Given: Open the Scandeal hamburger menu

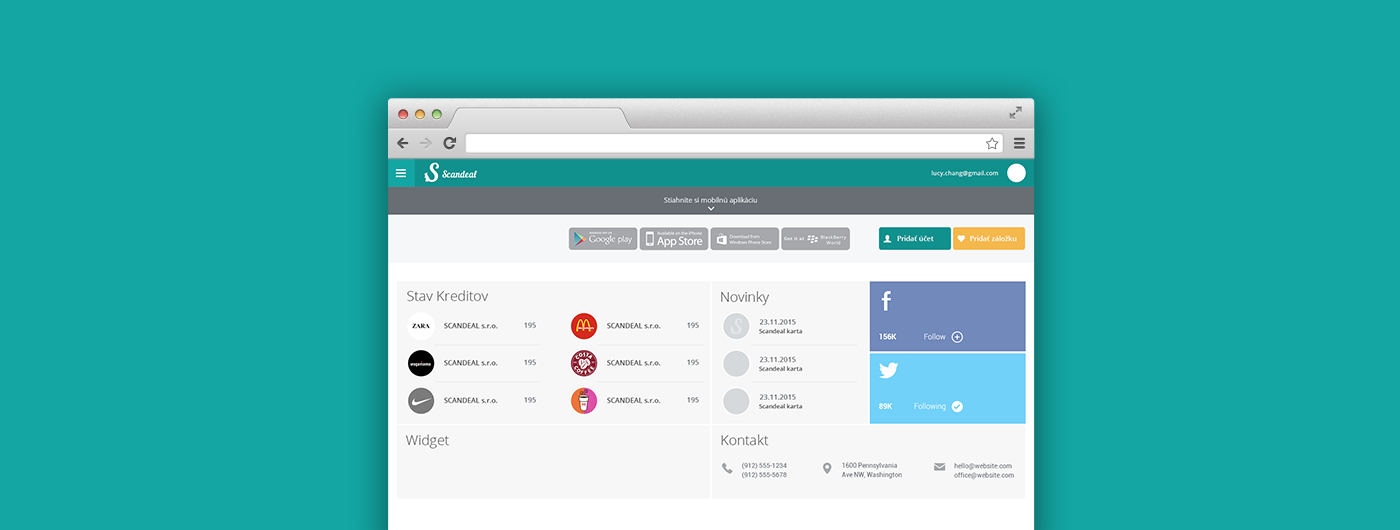Looking at the screenshot, I should 401,173.
